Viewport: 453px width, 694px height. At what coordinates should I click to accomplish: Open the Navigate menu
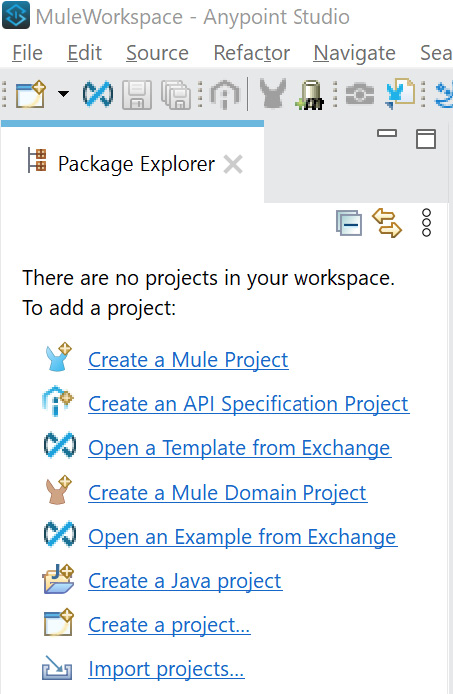(x=355, y=53)
